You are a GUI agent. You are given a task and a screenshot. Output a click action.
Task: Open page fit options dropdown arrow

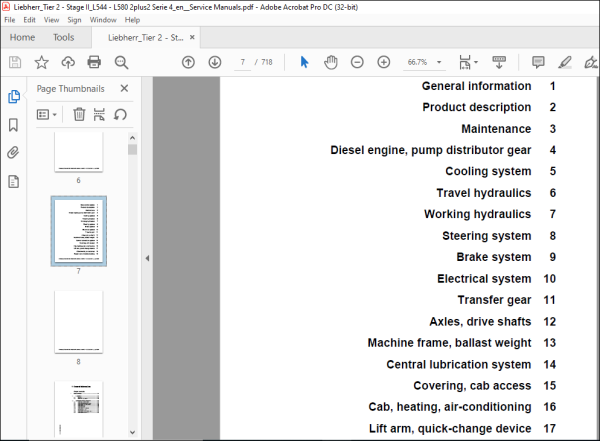[476, 62]
